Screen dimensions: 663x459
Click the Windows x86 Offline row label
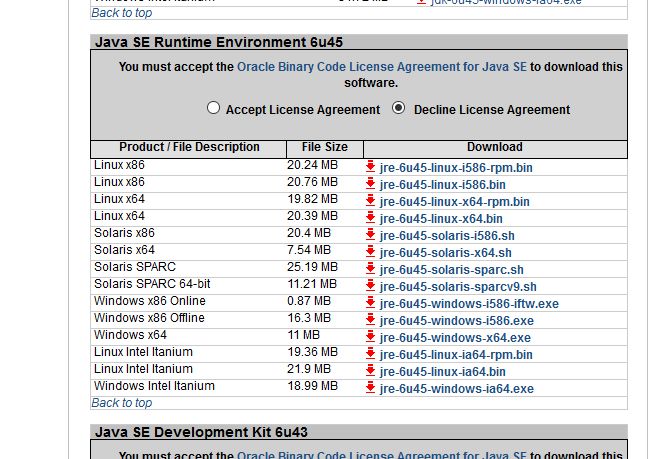[149, 317]
